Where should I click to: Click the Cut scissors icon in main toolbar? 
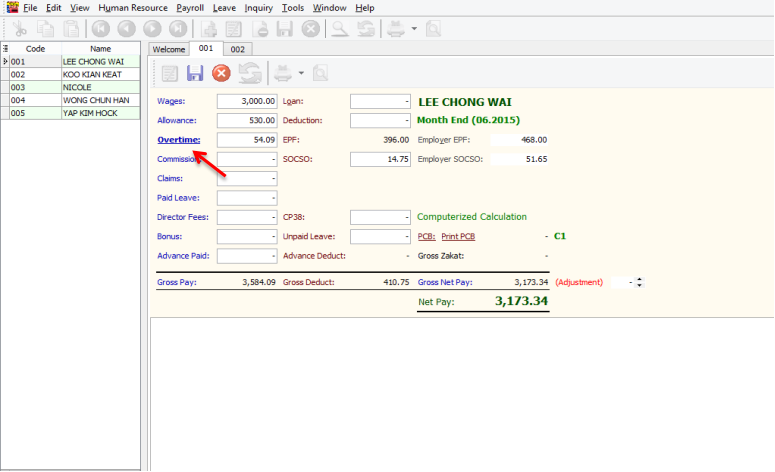pos(19,29)
